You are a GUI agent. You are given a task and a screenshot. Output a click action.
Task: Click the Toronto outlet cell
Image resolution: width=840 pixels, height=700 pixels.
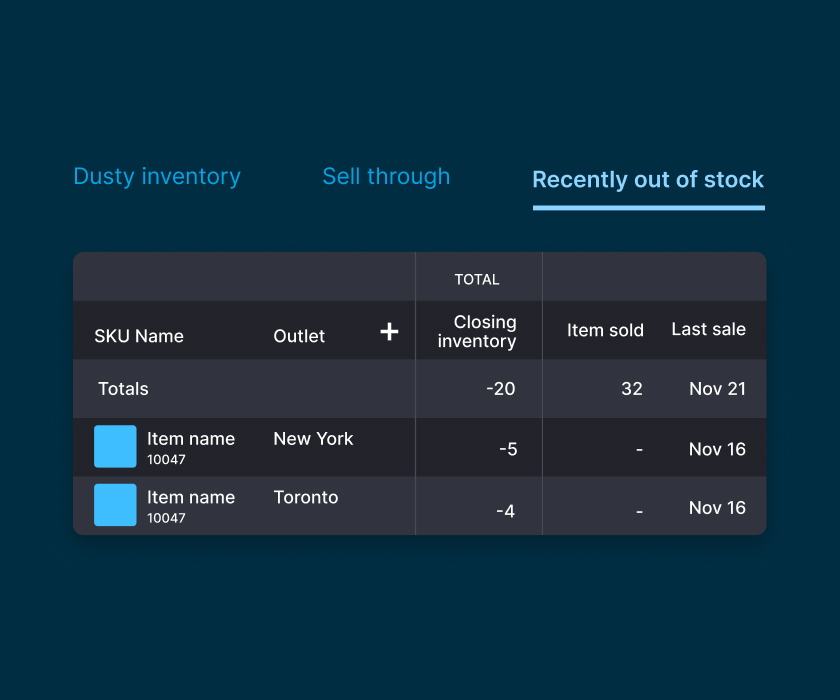[x=306, y=498]
